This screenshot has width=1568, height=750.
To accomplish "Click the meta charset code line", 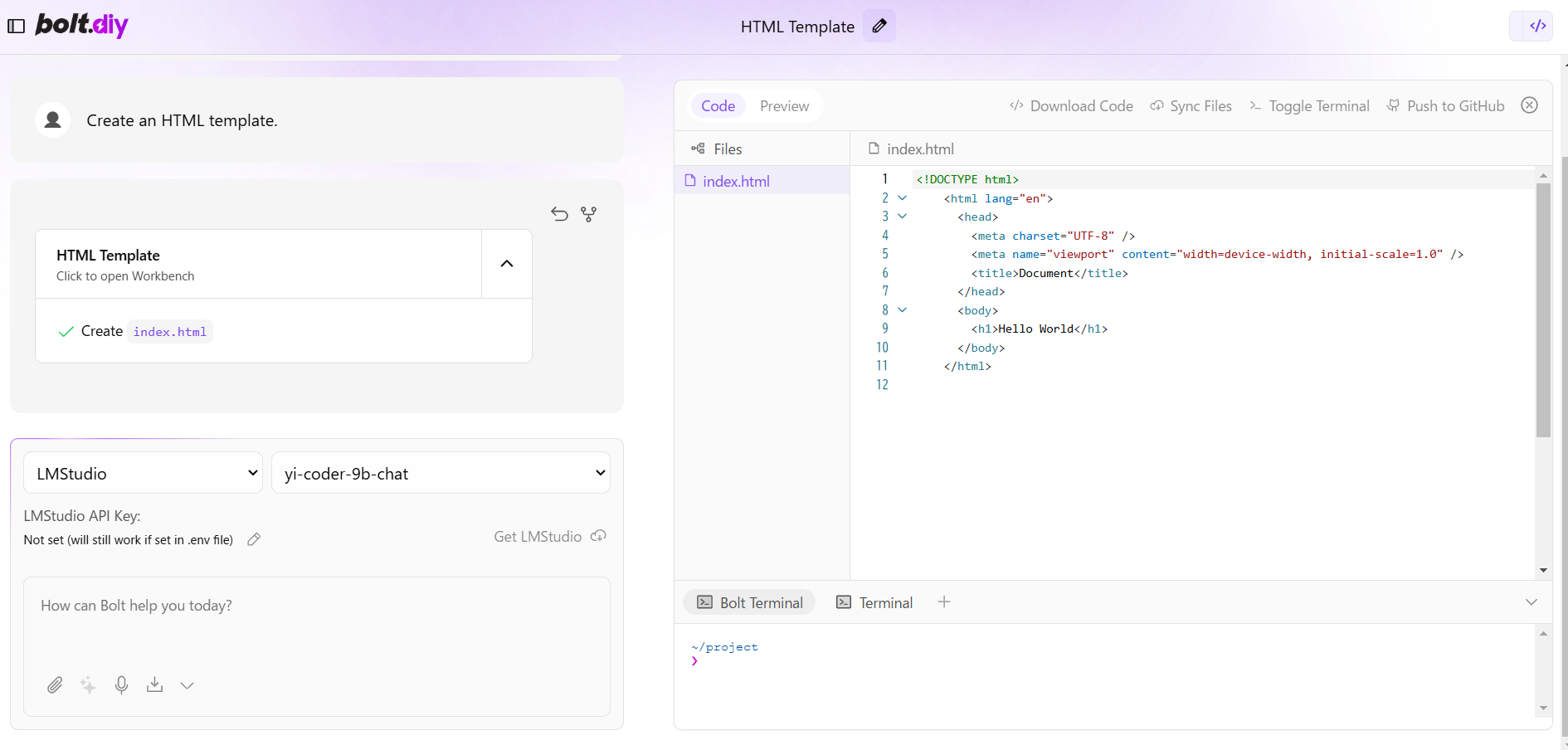I will [x=1053, y=236].
